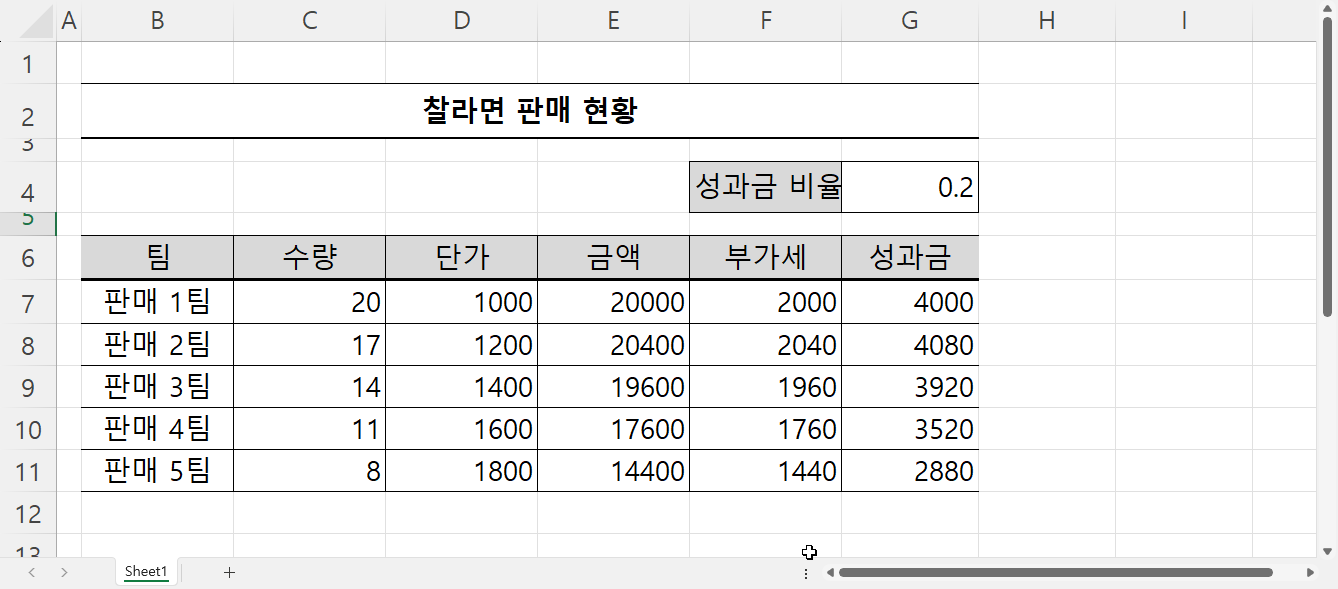
Task: Select the quantity cell showing 17
Action: click(x=310, y=345)
